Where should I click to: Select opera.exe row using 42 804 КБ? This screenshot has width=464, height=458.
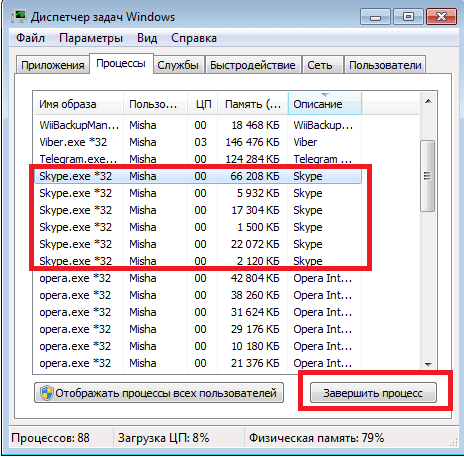198,278
